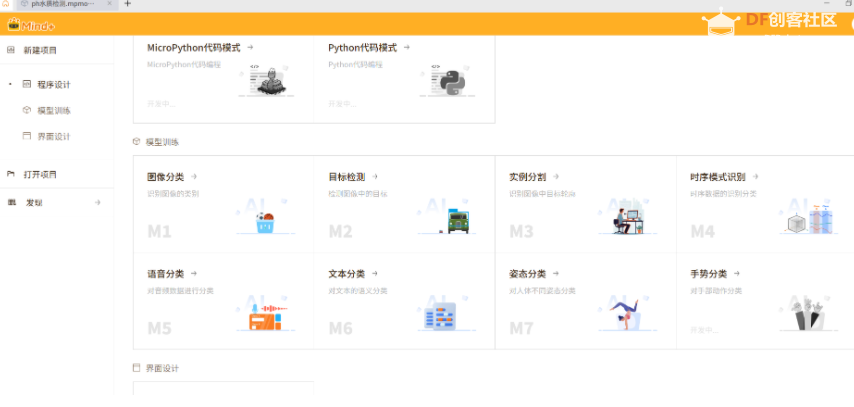The height and width of the screenshot is (407, 854).
Task: Close the ph水质检测 project tab
Action: pyautogui.click(x=109, y=4)
